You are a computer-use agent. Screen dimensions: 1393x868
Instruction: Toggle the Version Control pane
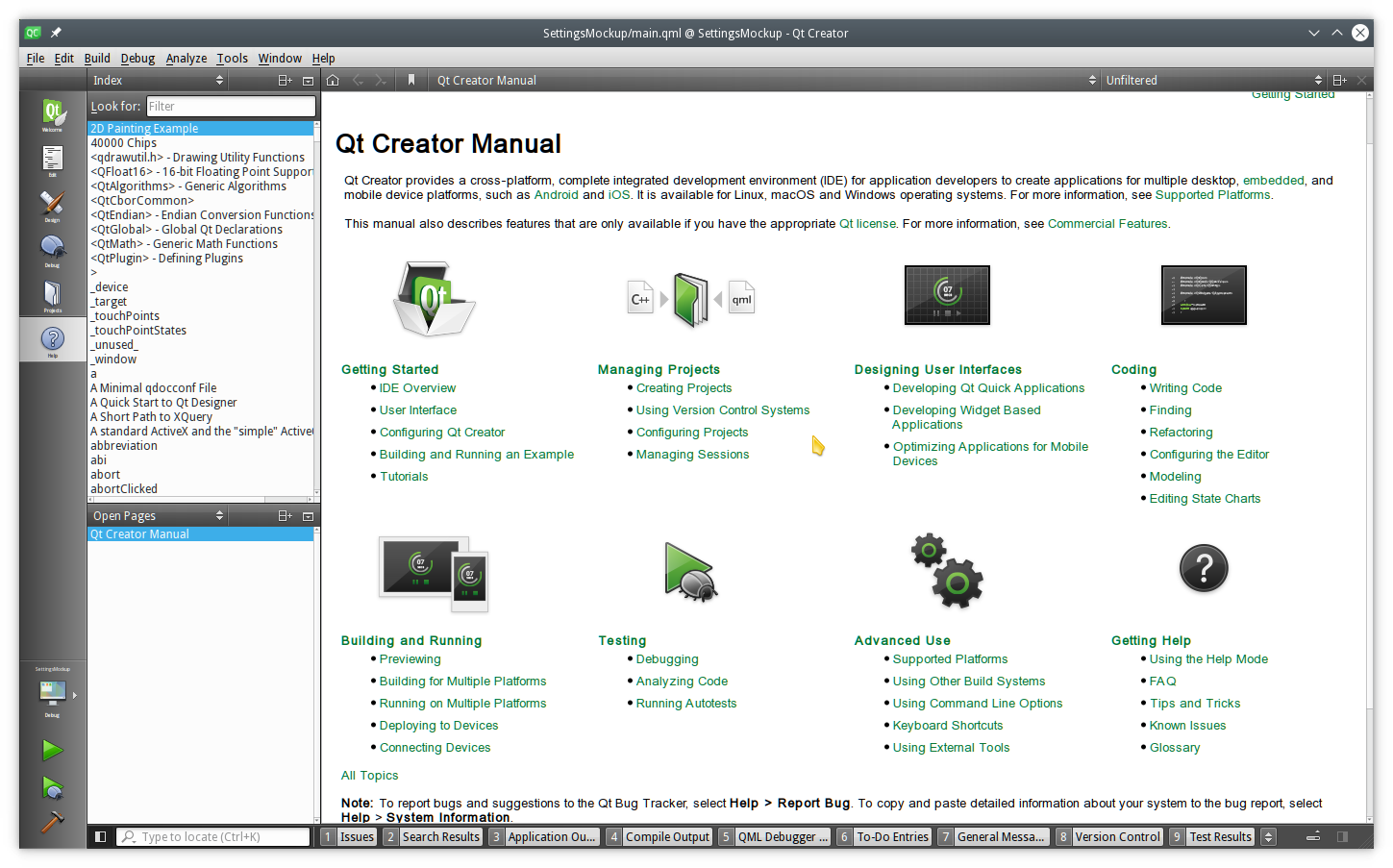coord(1109,837)
